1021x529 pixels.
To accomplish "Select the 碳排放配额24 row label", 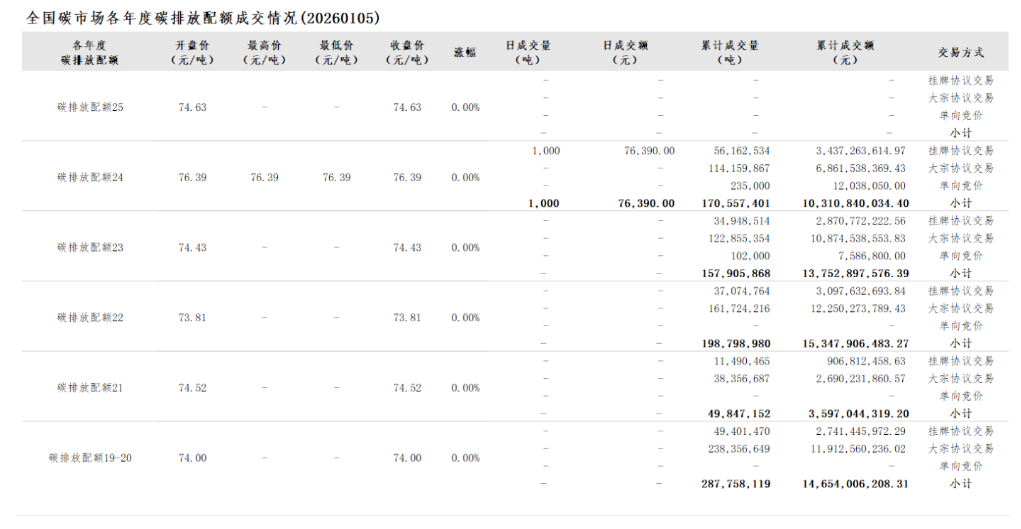I will [90, 177].
